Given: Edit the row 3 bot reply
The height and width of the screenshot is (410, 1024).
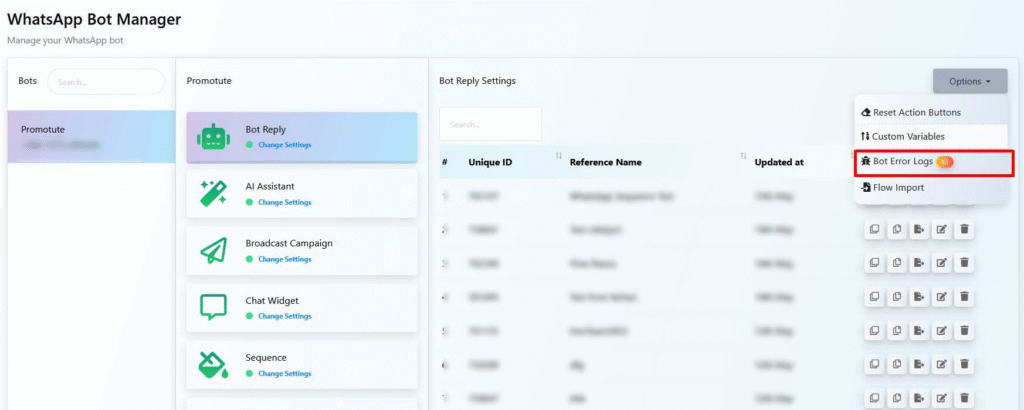Looking at the screenshot, I should point(941,262).
